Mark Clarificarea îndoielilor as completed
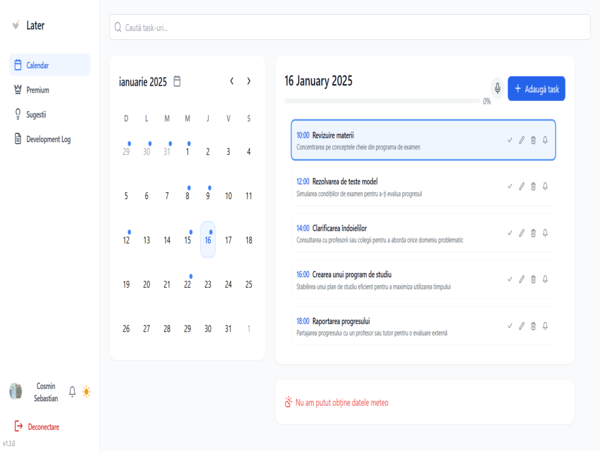The width and height of the screenshot is (600, 451). [x=510, y=233]
